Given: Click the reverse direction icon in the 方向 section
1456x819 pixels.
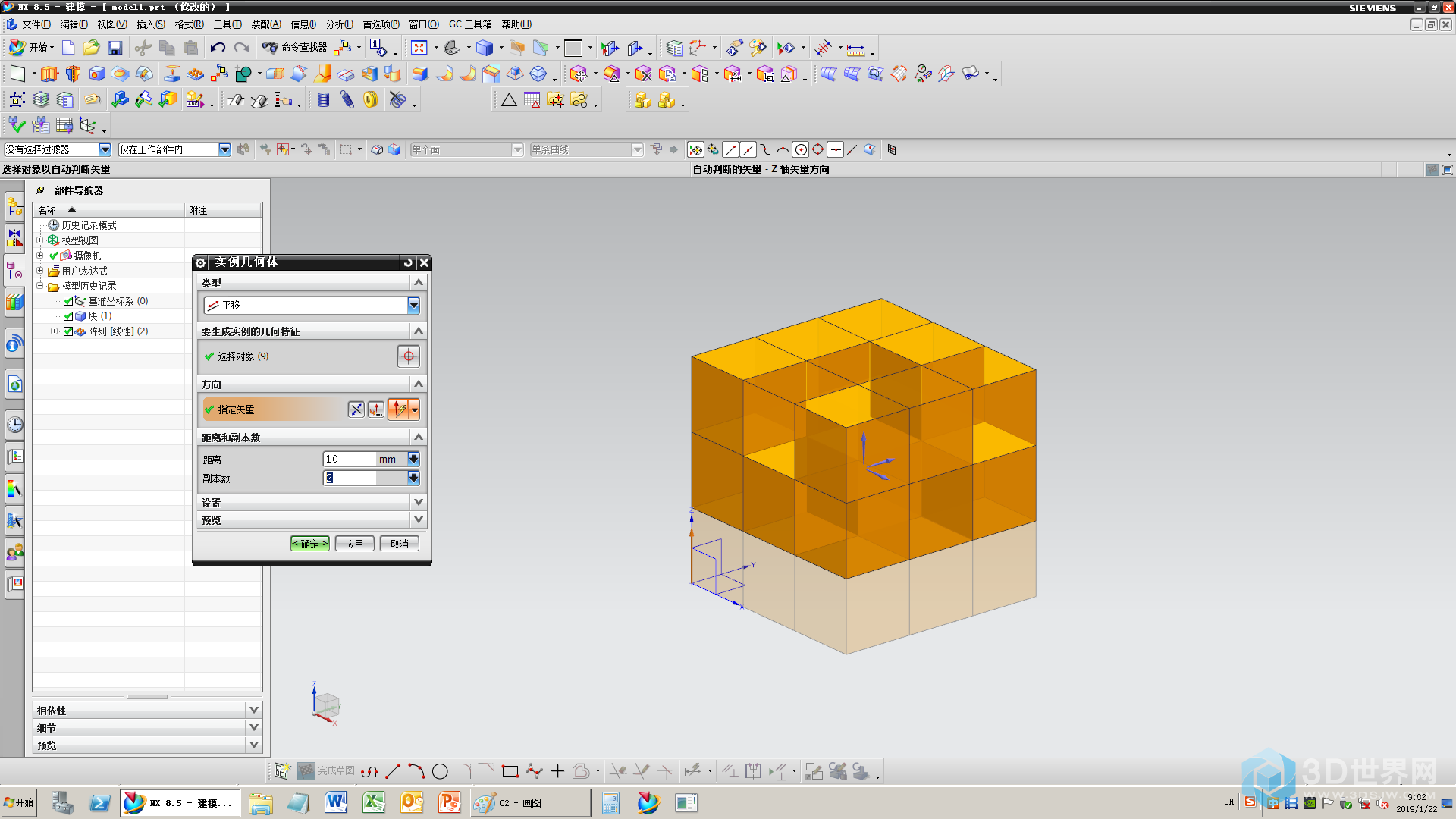Looking at the screenshot, I should click(x=356, y=409).
